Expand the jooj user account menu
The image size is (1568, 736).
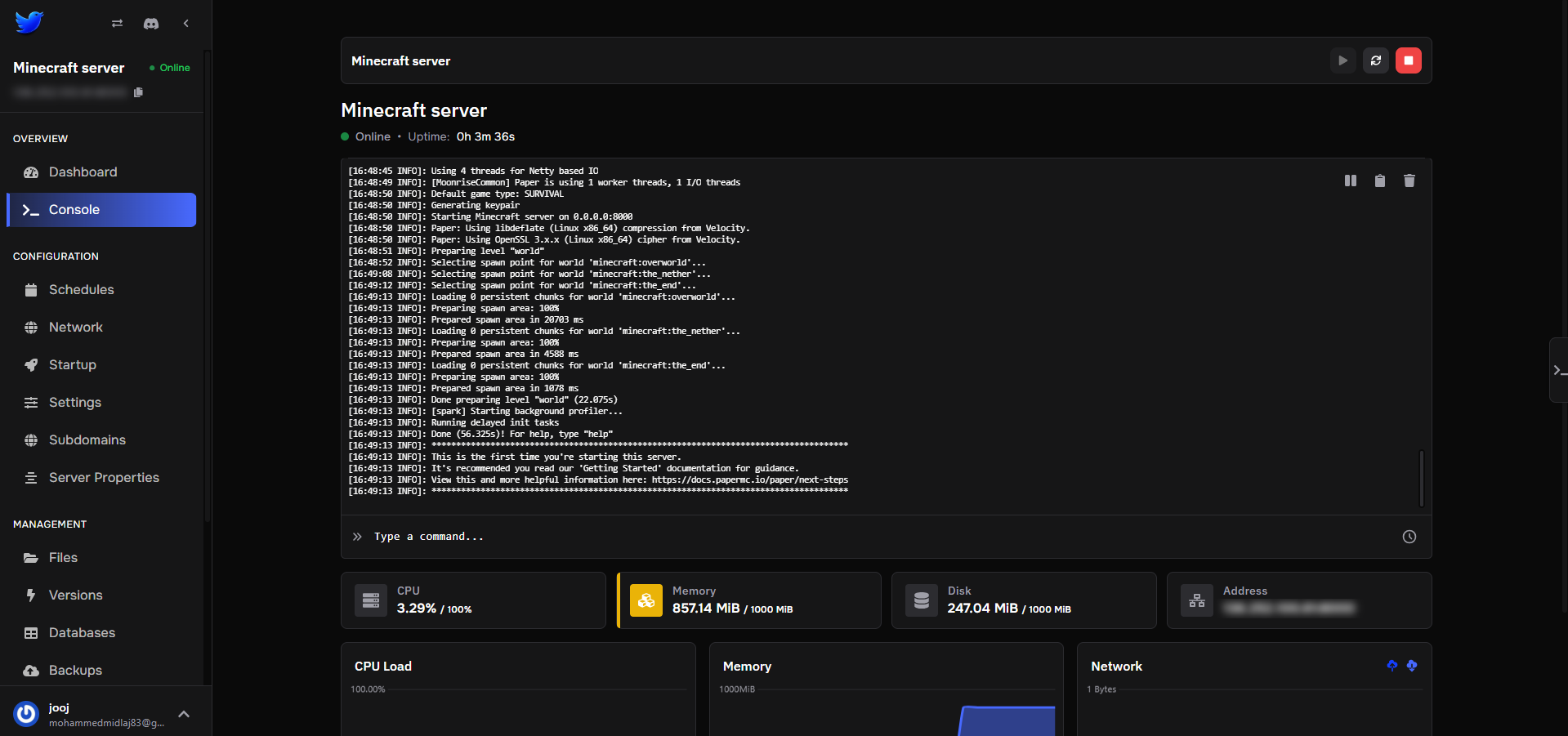coord(184,714)
